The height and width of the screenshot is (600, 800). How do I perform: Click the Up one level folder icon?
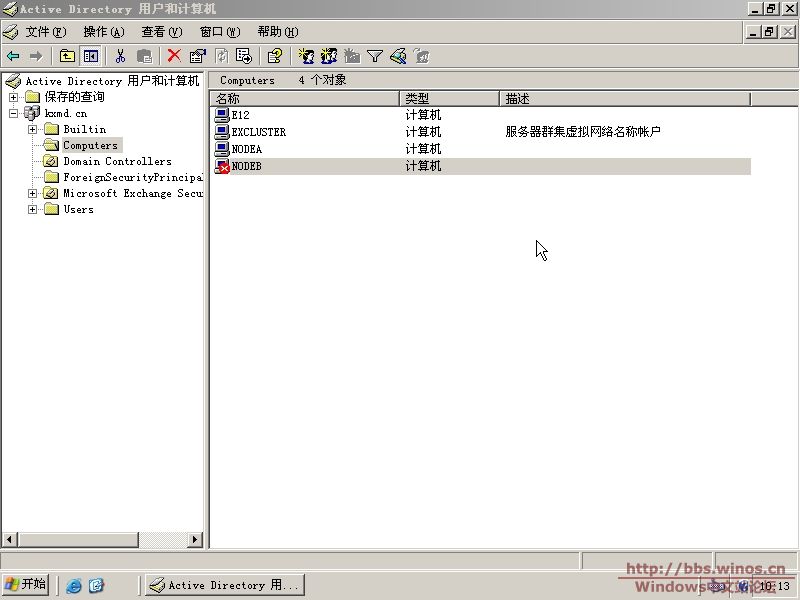[x=67, y=56]
